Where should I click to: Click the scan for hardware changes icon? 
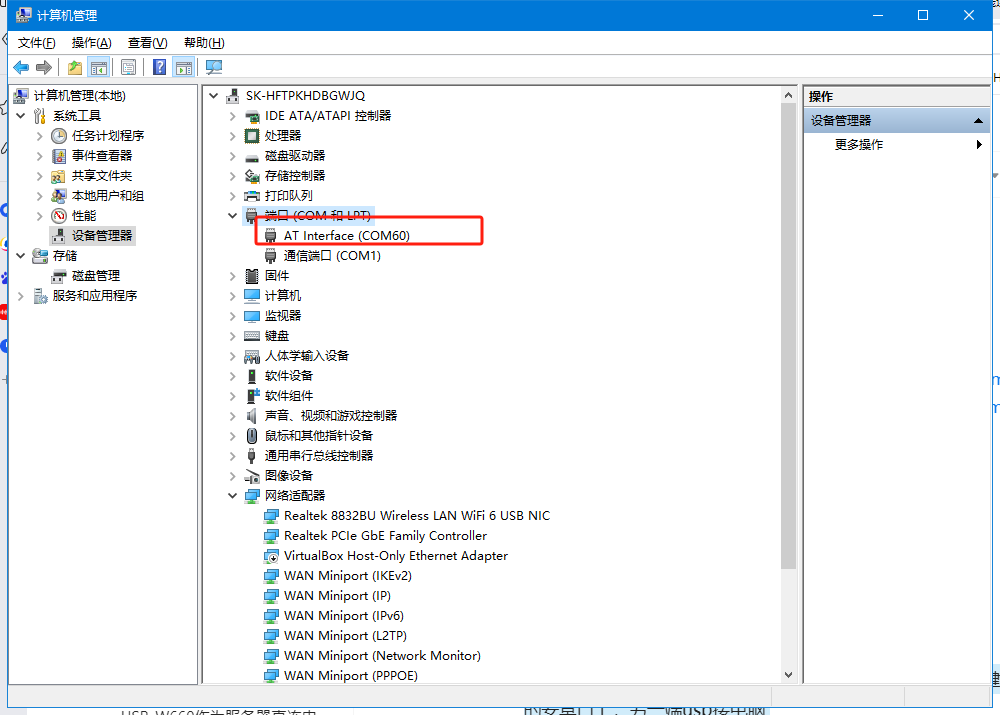tap(213, 67)
